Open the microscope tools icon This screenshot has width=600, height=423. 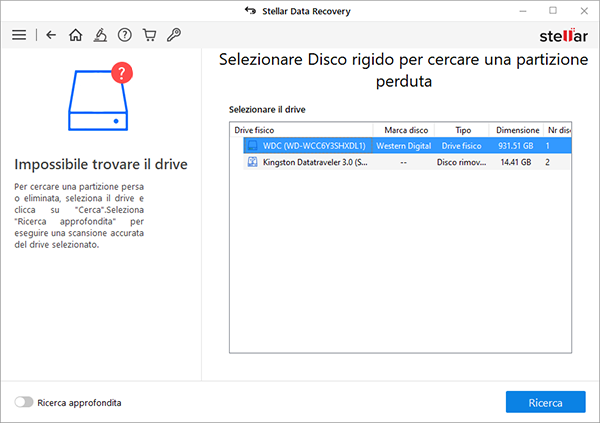[100, 35]
